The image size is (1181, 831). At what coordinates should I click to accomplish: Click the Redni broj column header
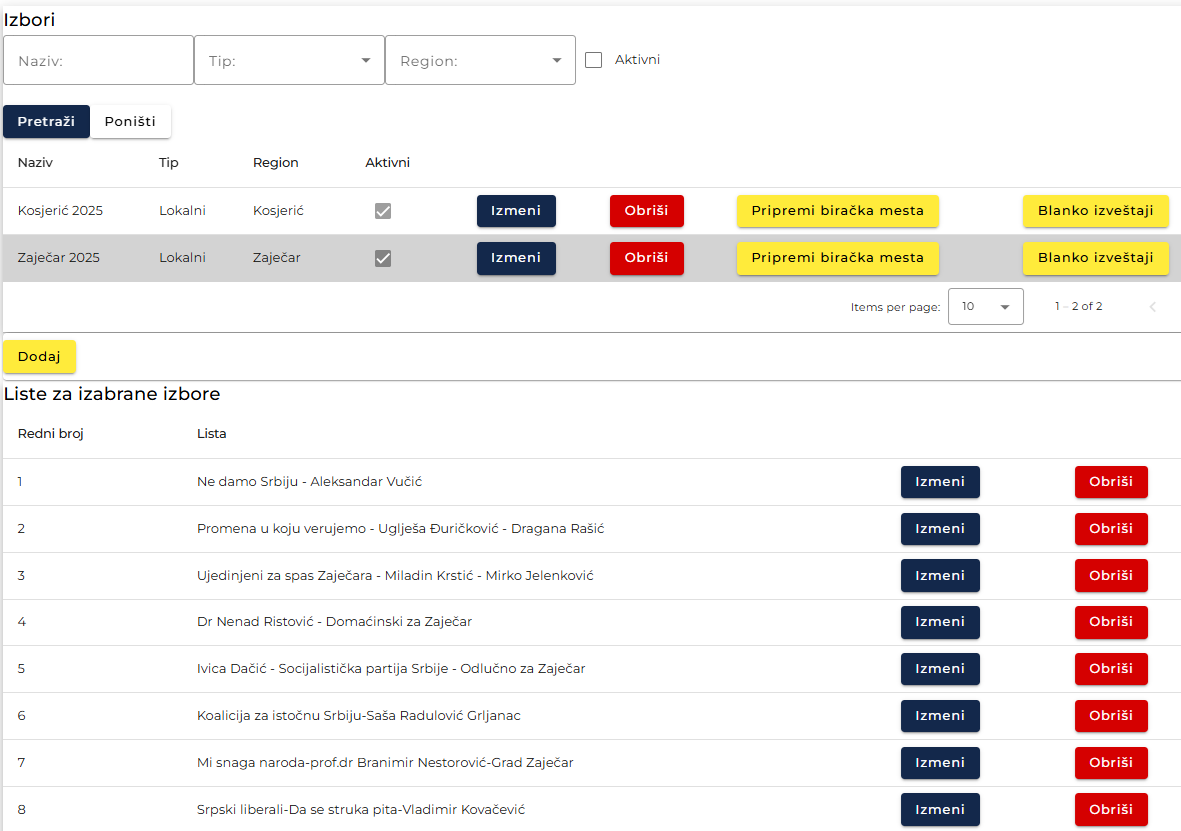(50, 434)
